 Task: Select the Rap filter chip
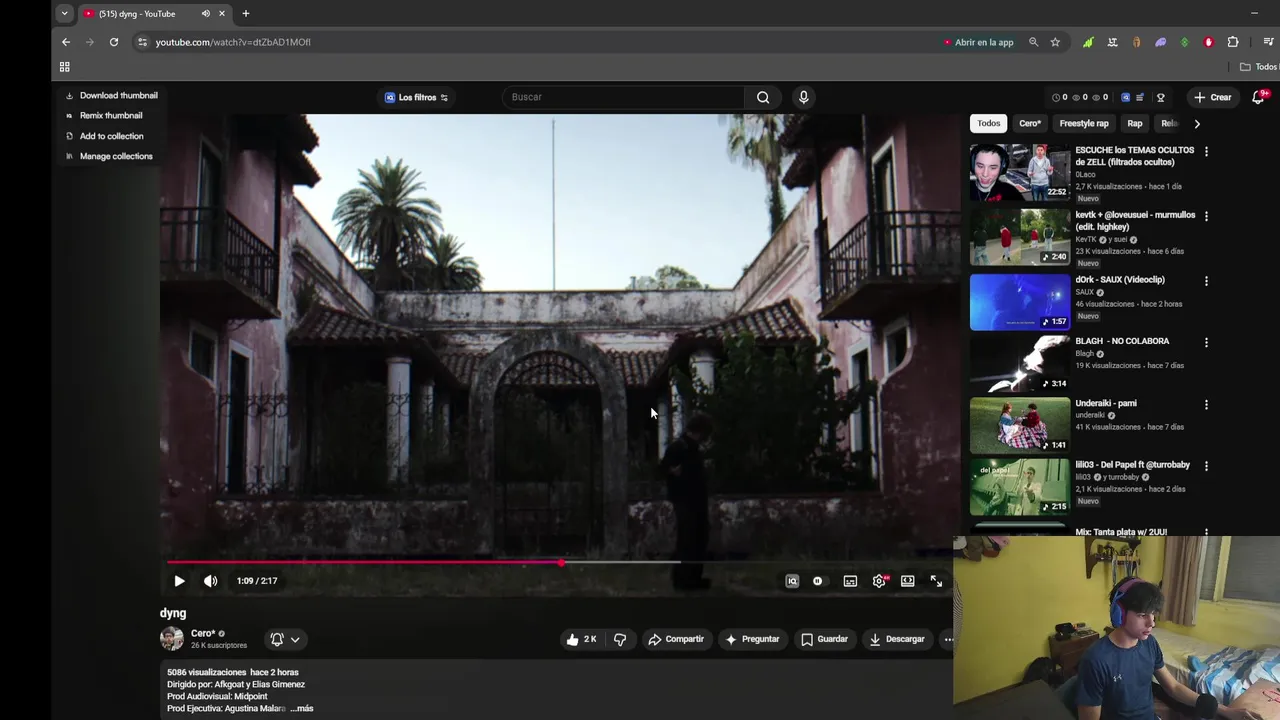(1135, 123)
